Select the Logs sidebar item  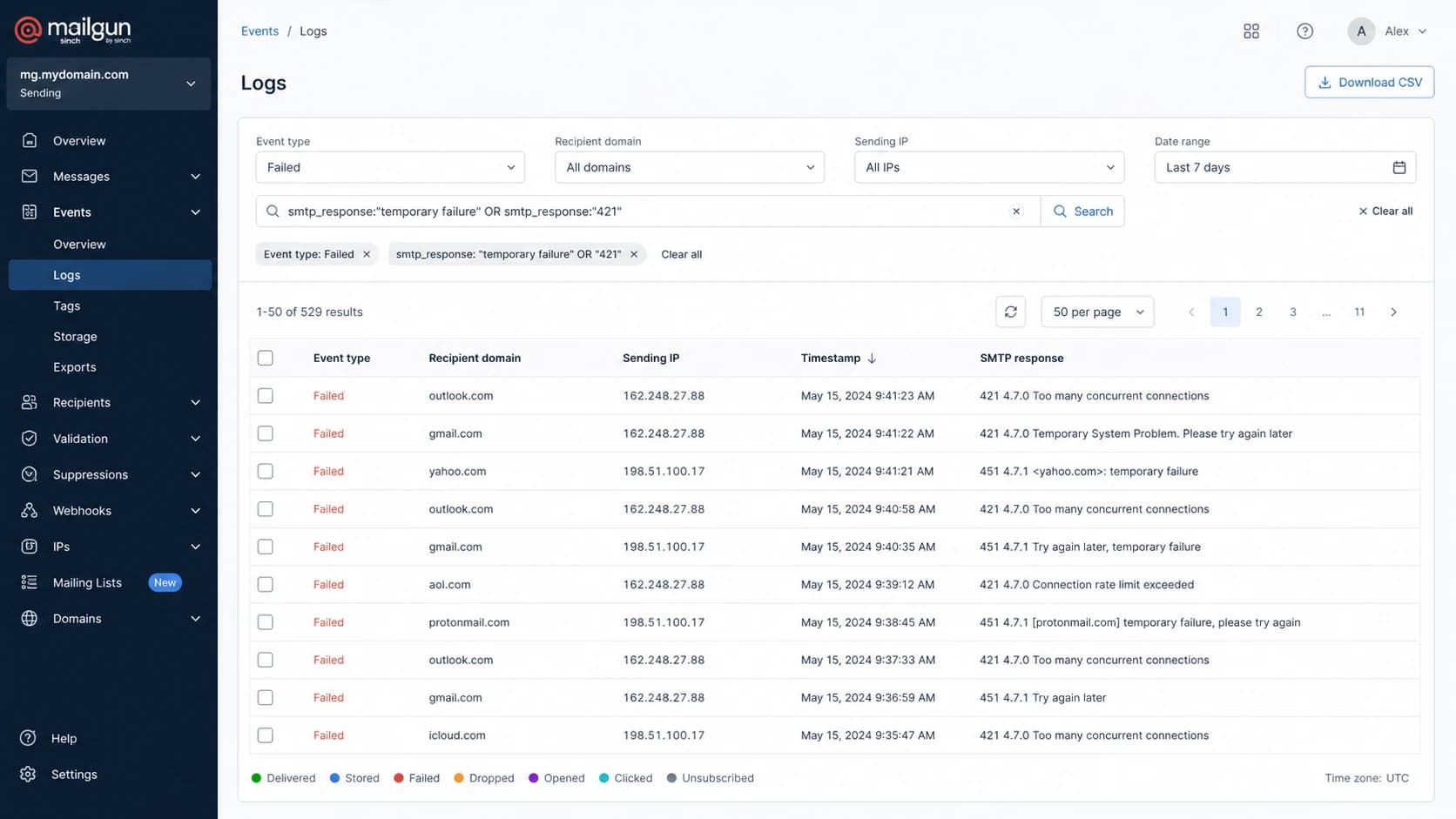click(x=111, y=275)
